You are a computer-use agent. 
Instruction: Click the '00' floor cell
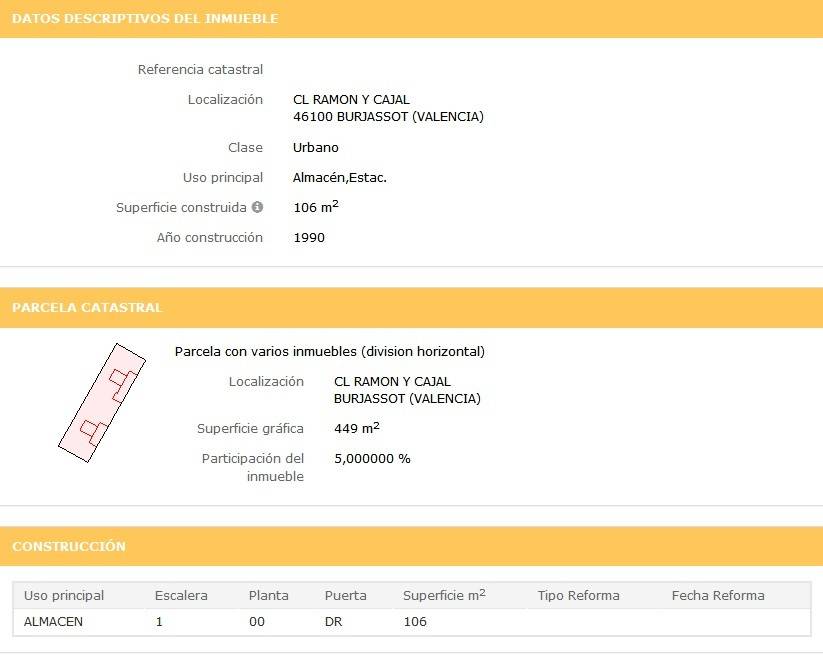[257, 622]
